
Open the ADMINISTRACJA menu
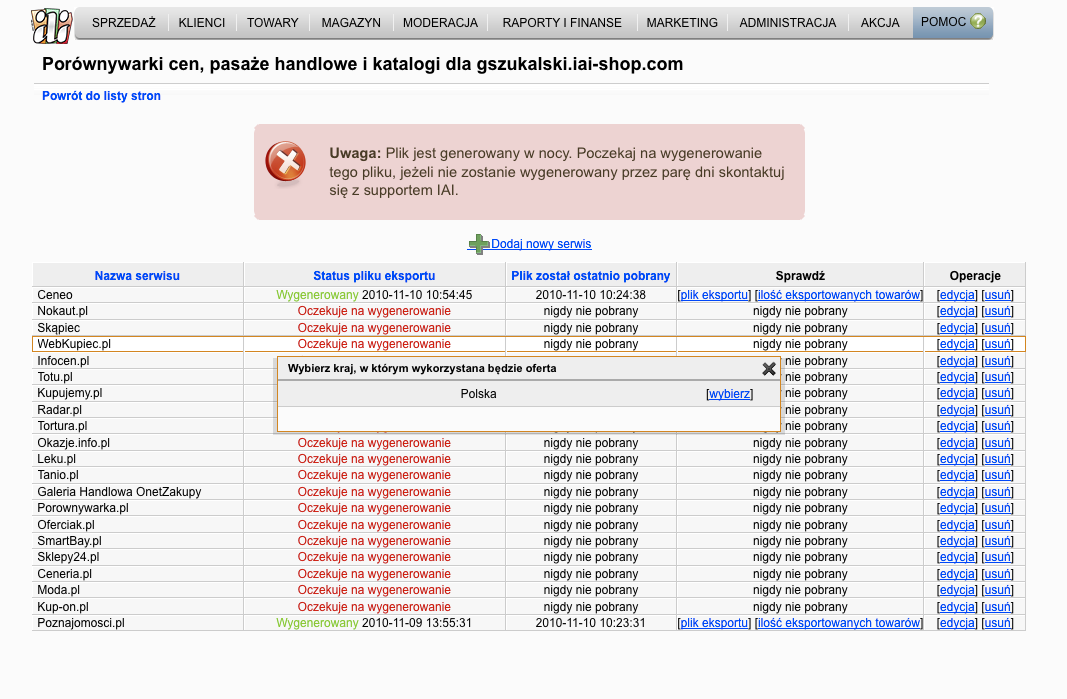788,22
